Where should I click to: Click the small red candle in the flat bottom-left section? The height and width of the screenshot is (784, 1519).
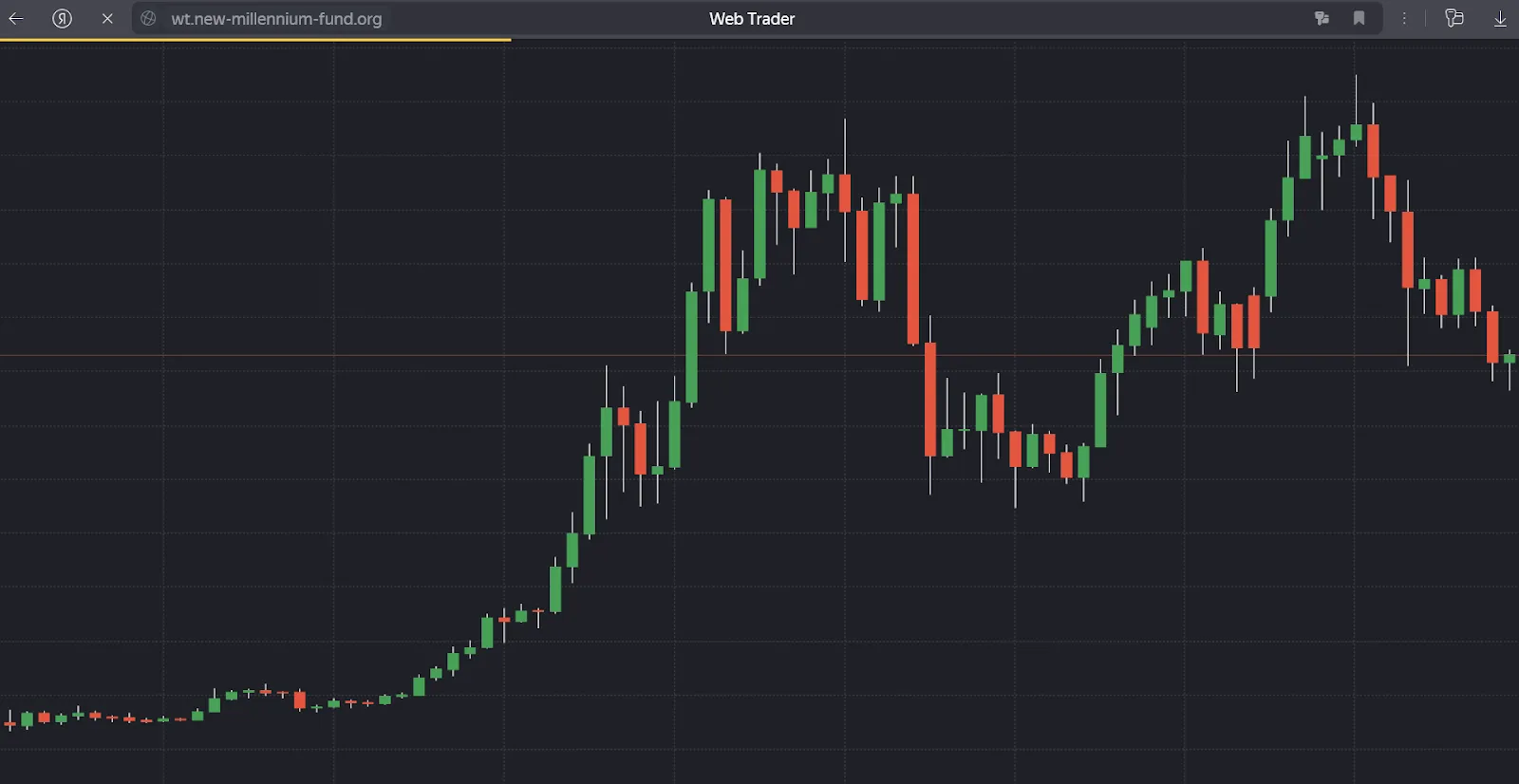(300, 700)
